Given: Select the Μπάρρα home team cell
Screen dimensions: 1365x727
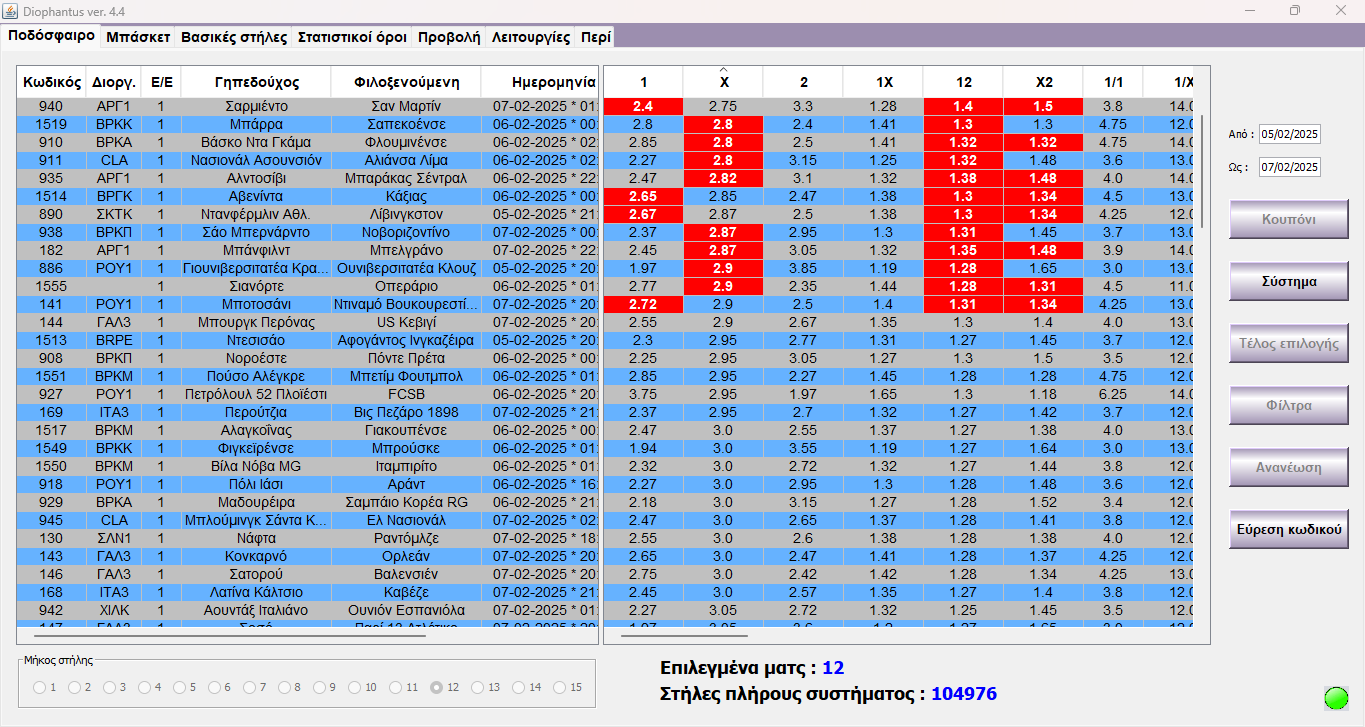Looking at the screenshot, I should (256, 124).
